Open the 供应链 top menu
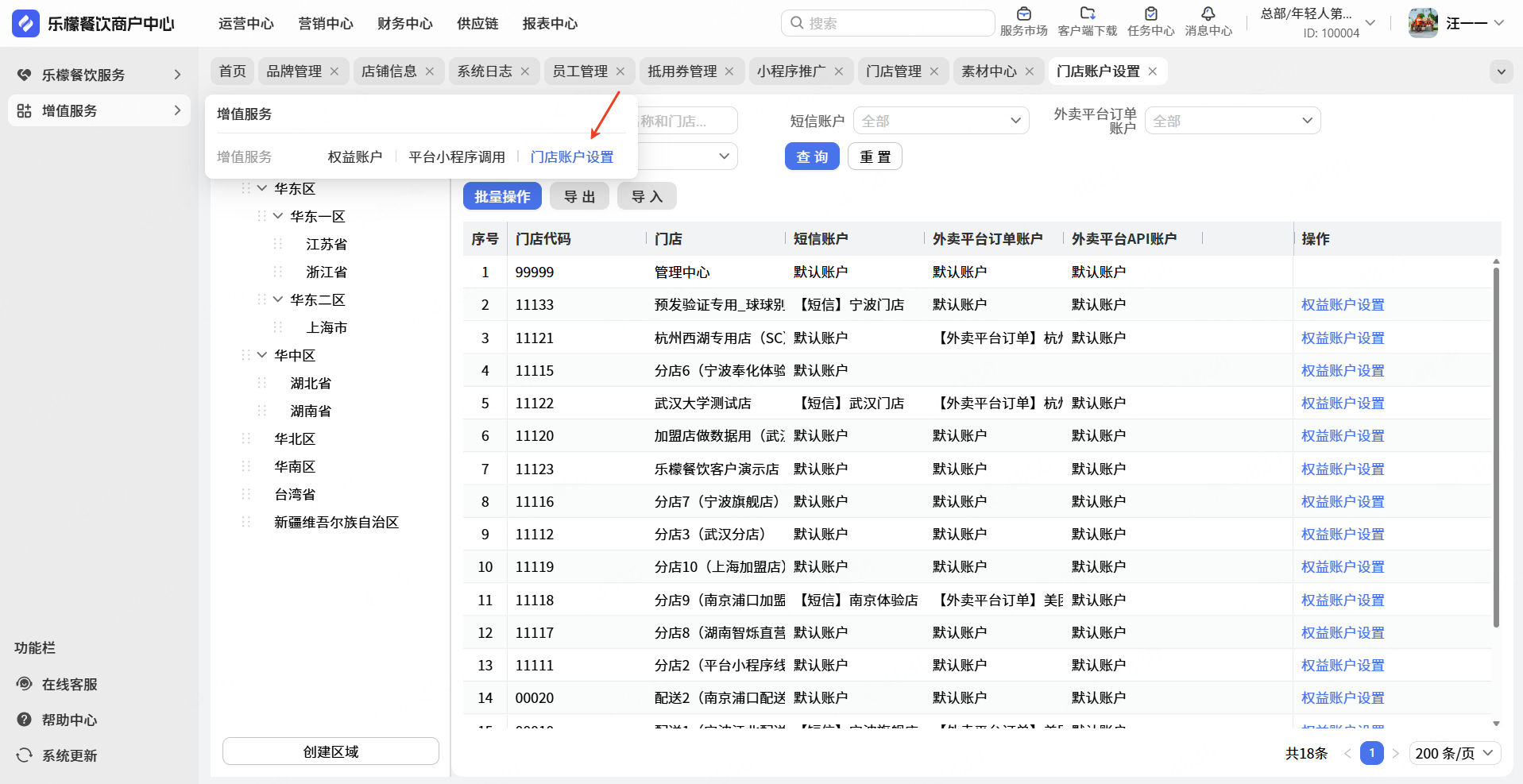The height and width of the screenshot is (784, 1523). pos(477,24)
